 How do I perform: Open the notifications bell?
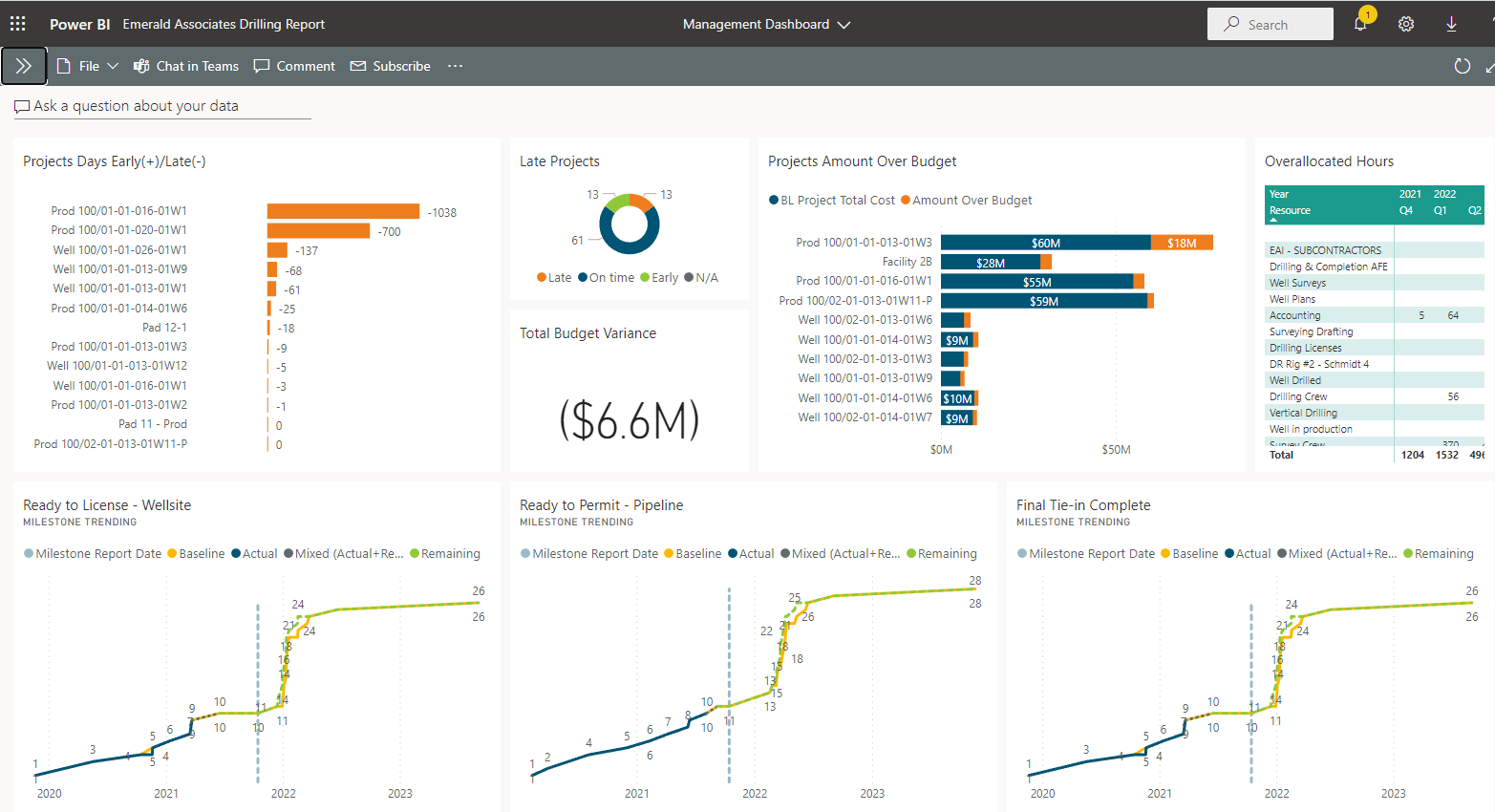click(x=1360, y=24)
